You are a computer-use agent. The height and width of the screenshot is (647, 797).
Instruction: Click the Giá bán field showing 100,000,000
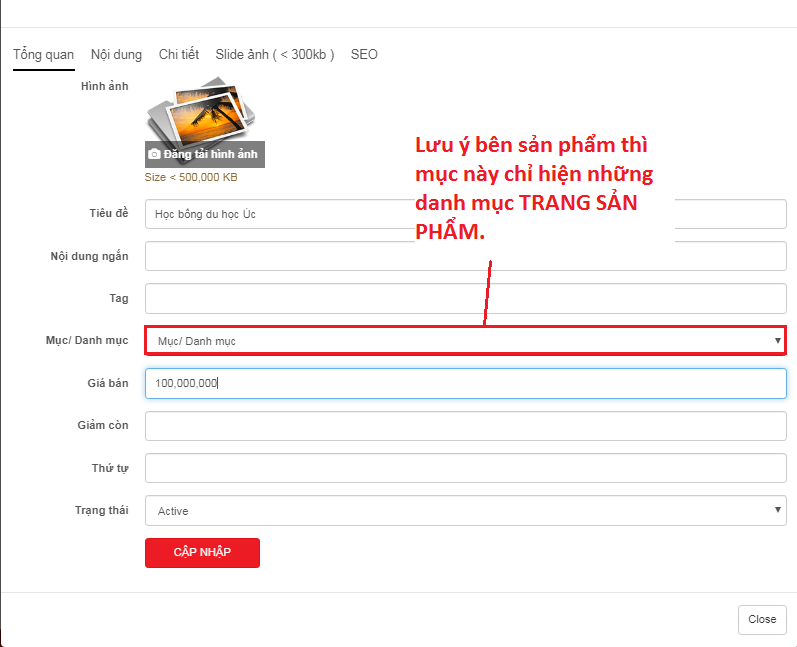(x=465, y=384)
